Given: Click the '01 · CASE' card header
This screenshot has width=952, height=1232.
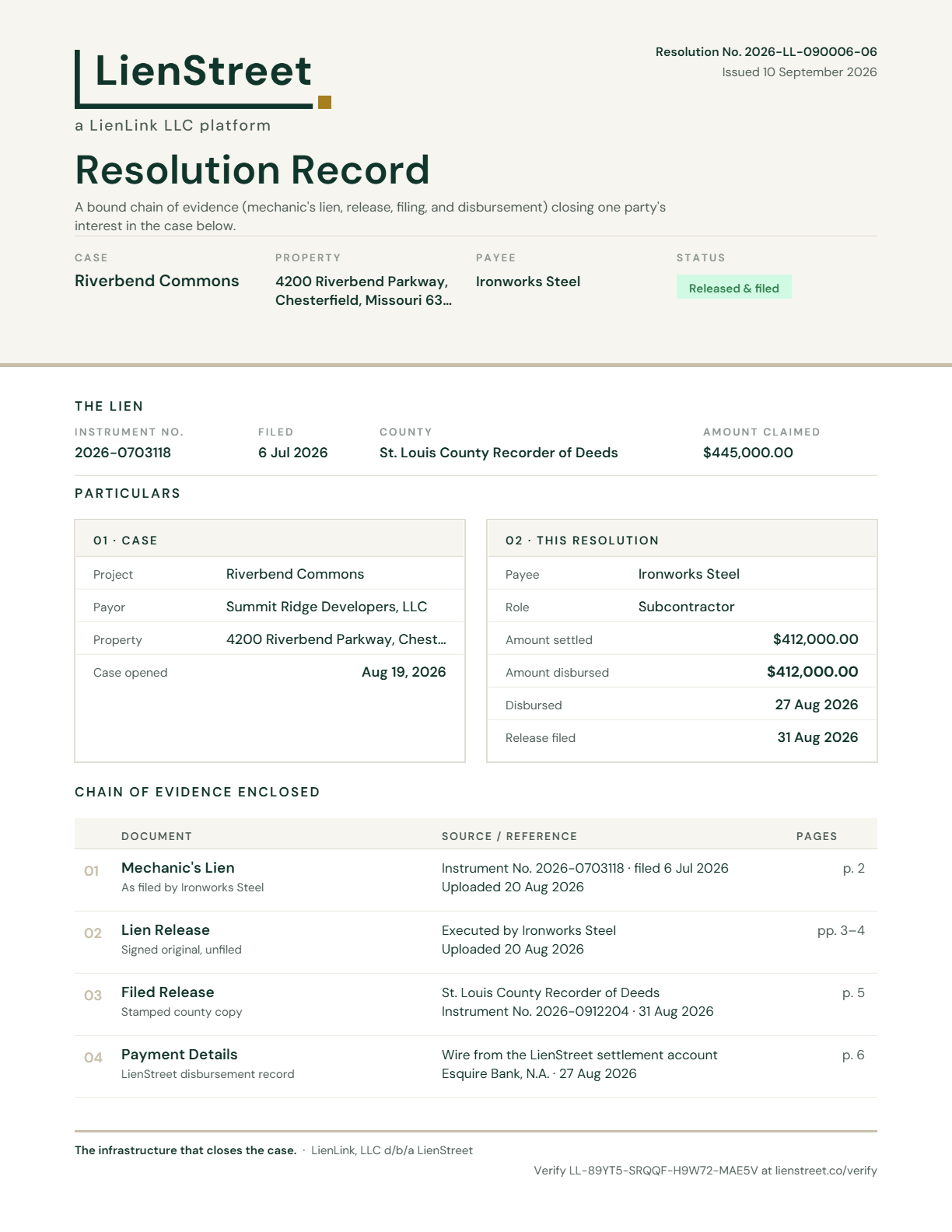Looking at the screenshot, I should pyautogui.click(x=270, y=540).
